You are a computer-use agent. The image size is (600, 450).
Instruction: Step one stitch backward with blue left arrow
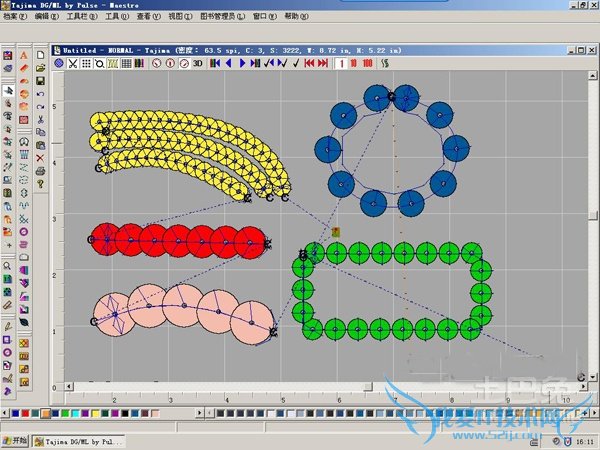click(228, 63)
